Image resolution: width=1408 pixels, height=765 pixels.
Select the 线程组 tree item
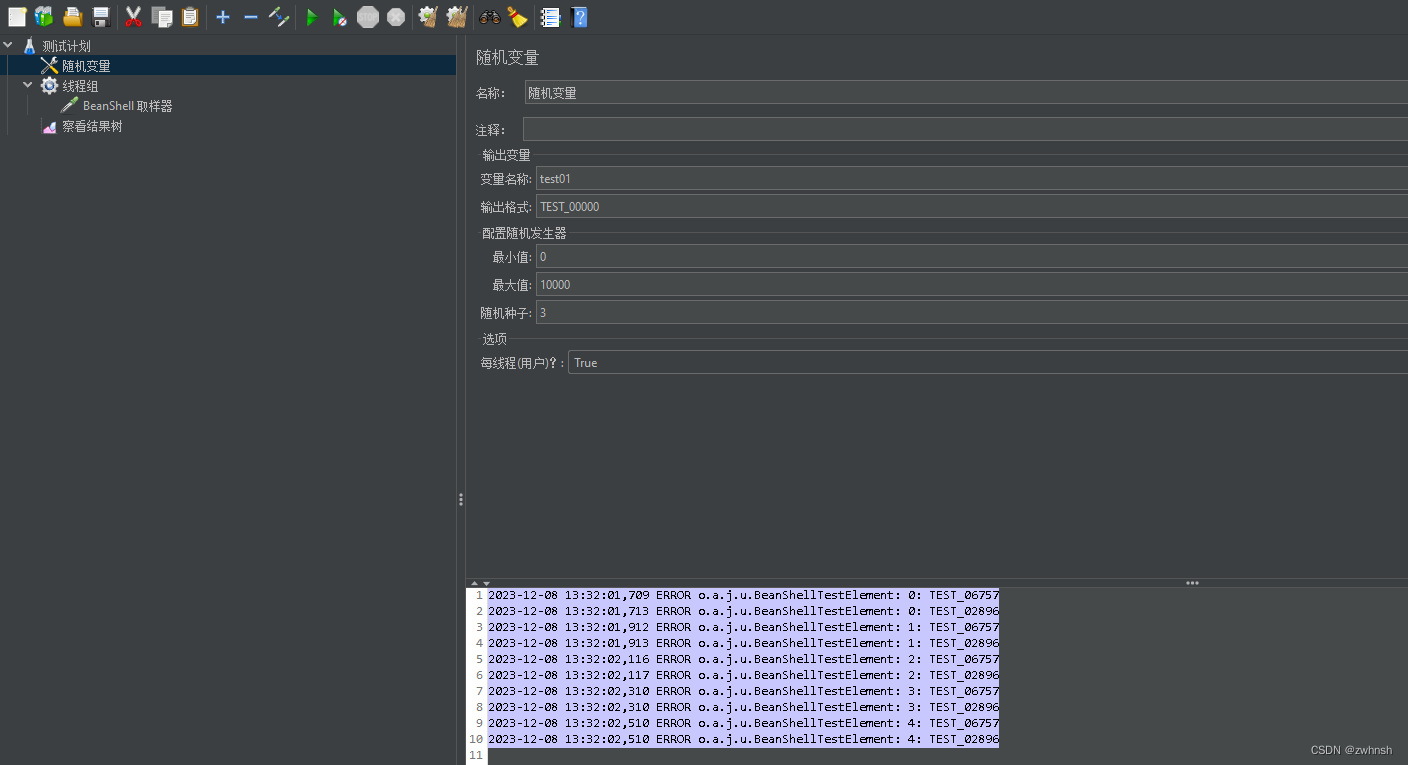point(80,86)
